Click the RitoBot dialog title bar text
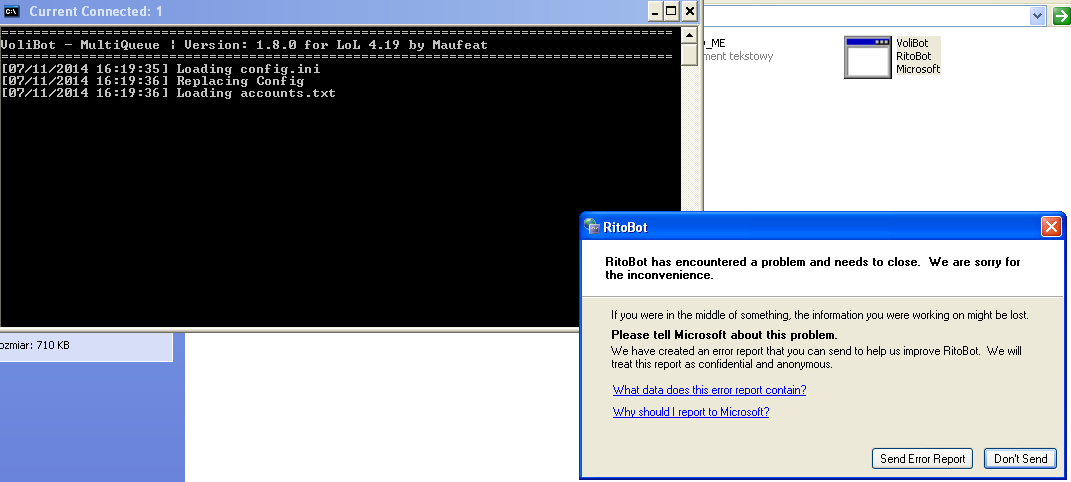Viewport: 1071px width, 482px height. tap(625, 227)
